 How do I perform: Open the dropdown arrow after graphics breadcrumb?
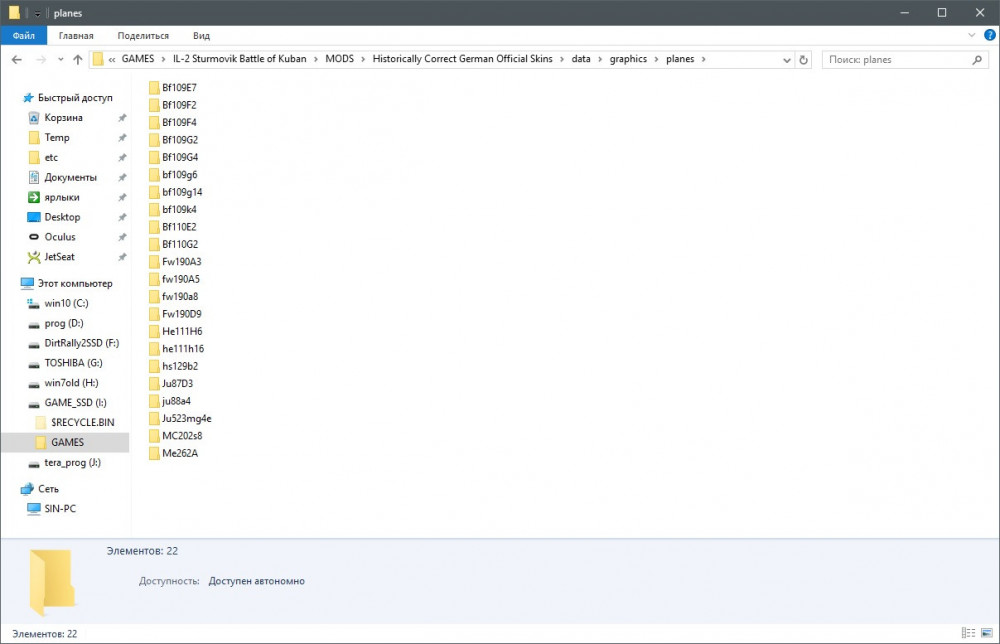[656, 59]
